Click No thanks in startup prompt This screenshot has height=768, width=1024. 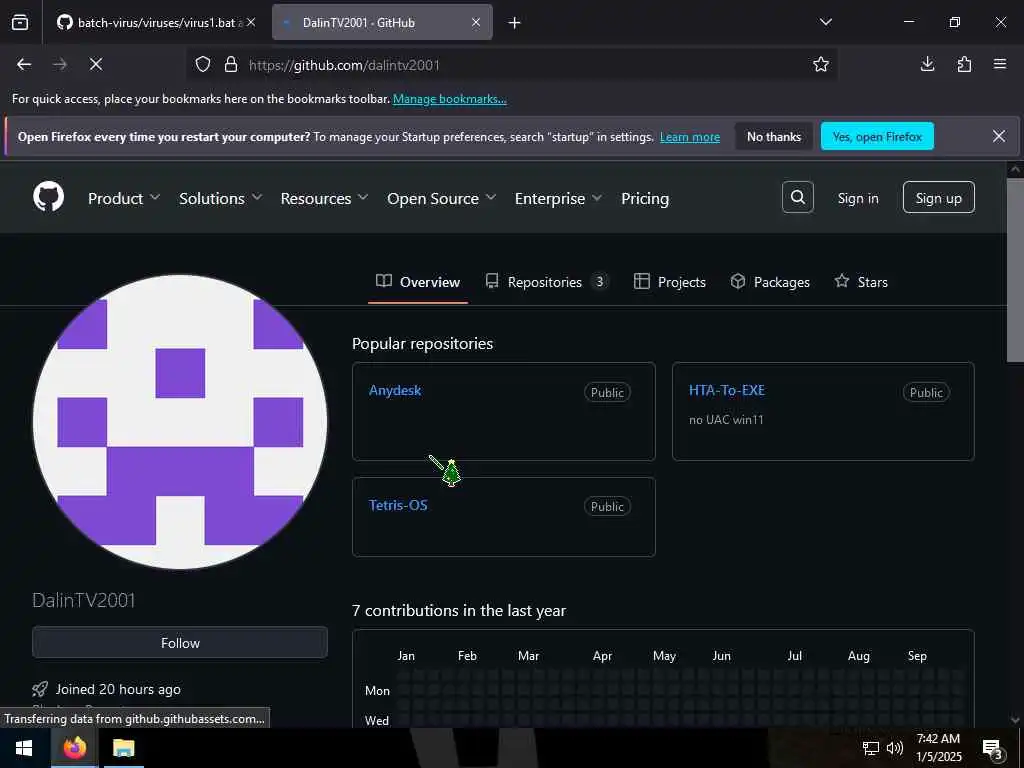pos(774,136)
